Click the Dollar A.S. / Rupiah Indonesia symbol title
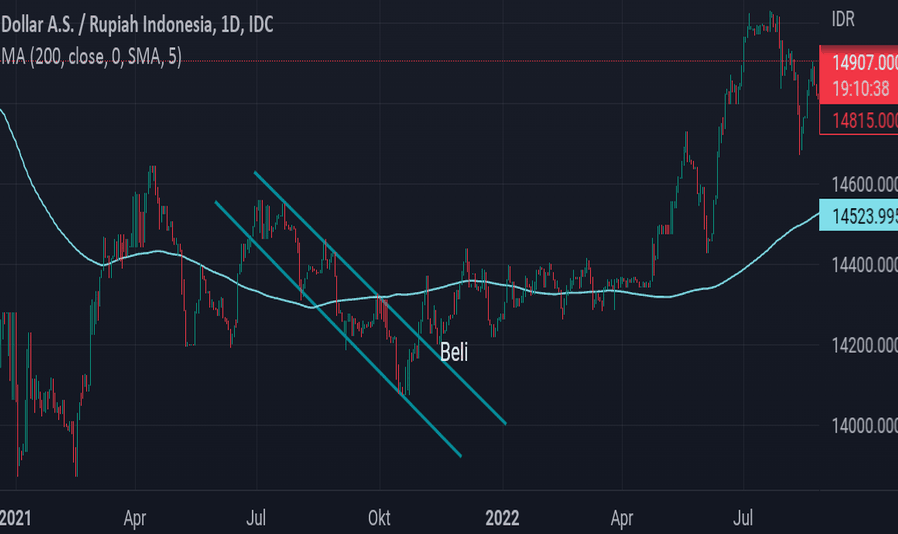The width and height of the screenshot is (898, 534). pos(137,25)
